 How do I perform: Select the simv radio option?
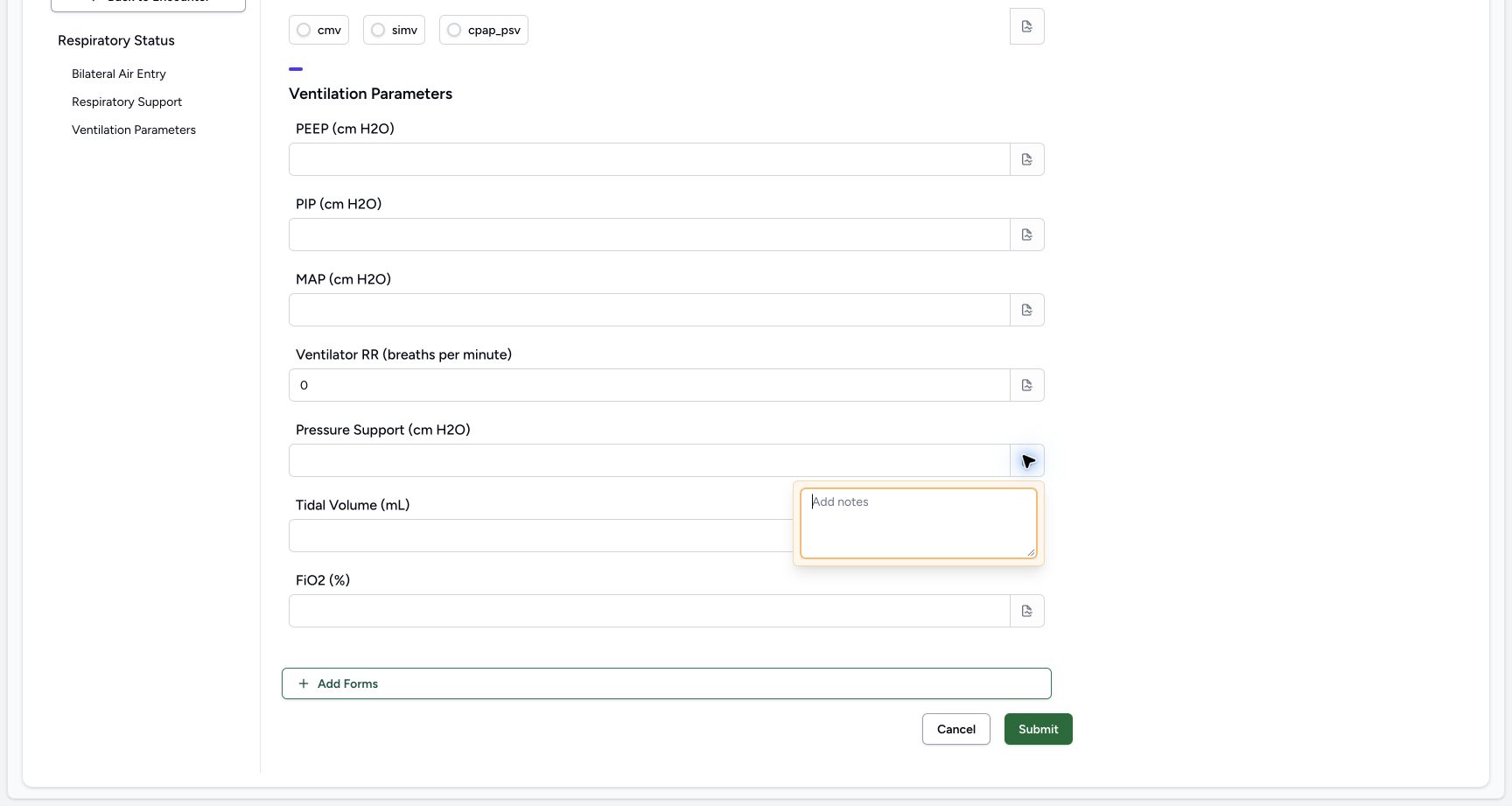point(394,30)
